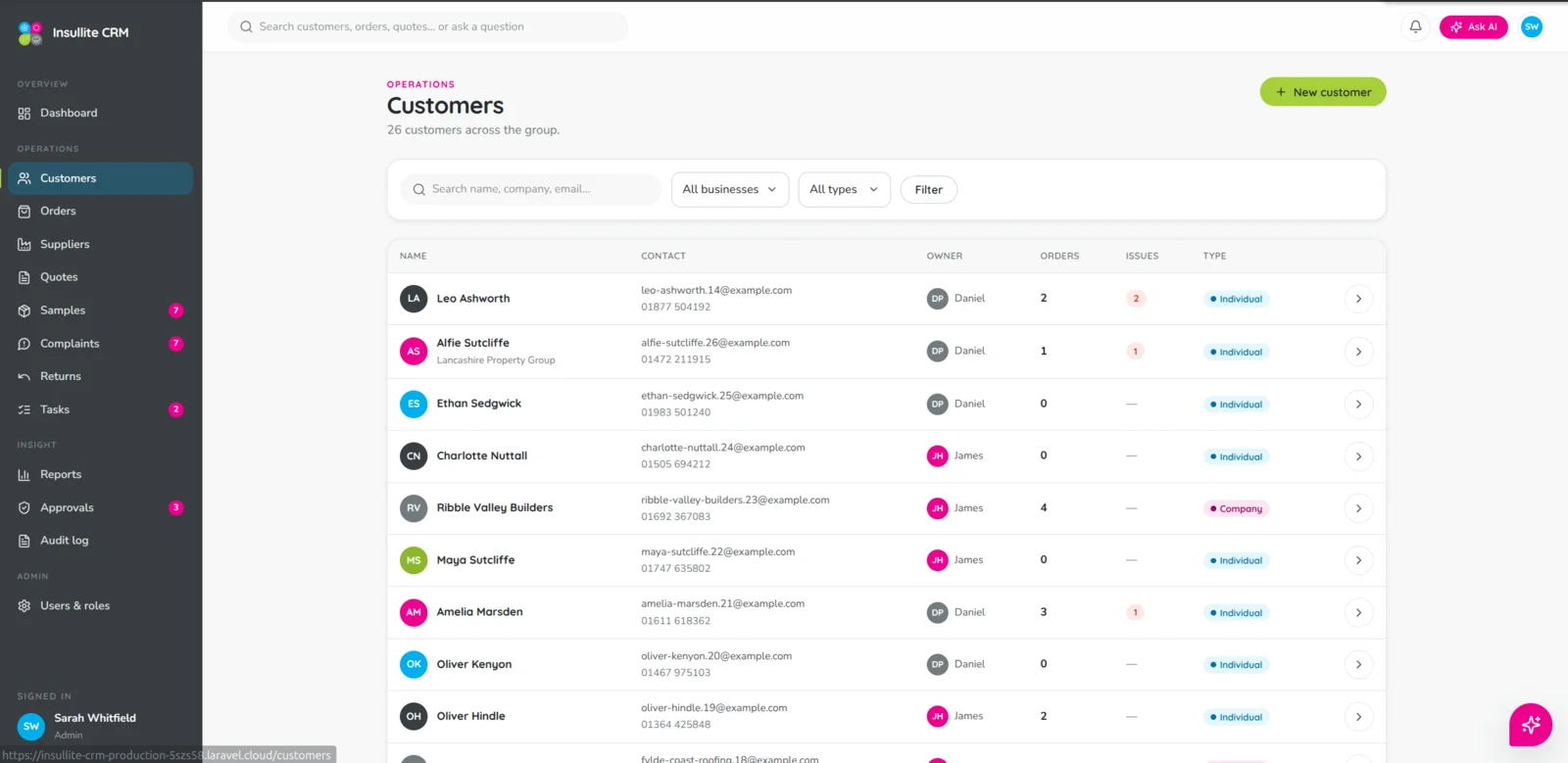Click the Approvals sidebar icon
The image size is (1568, 763).
point(24,507)
